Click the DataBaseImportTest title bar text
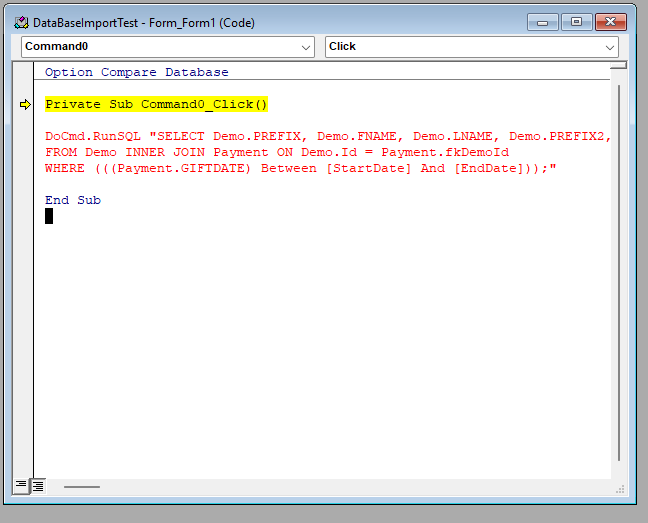The width and height of the screenshot is (648, 523). pos(144,23)
